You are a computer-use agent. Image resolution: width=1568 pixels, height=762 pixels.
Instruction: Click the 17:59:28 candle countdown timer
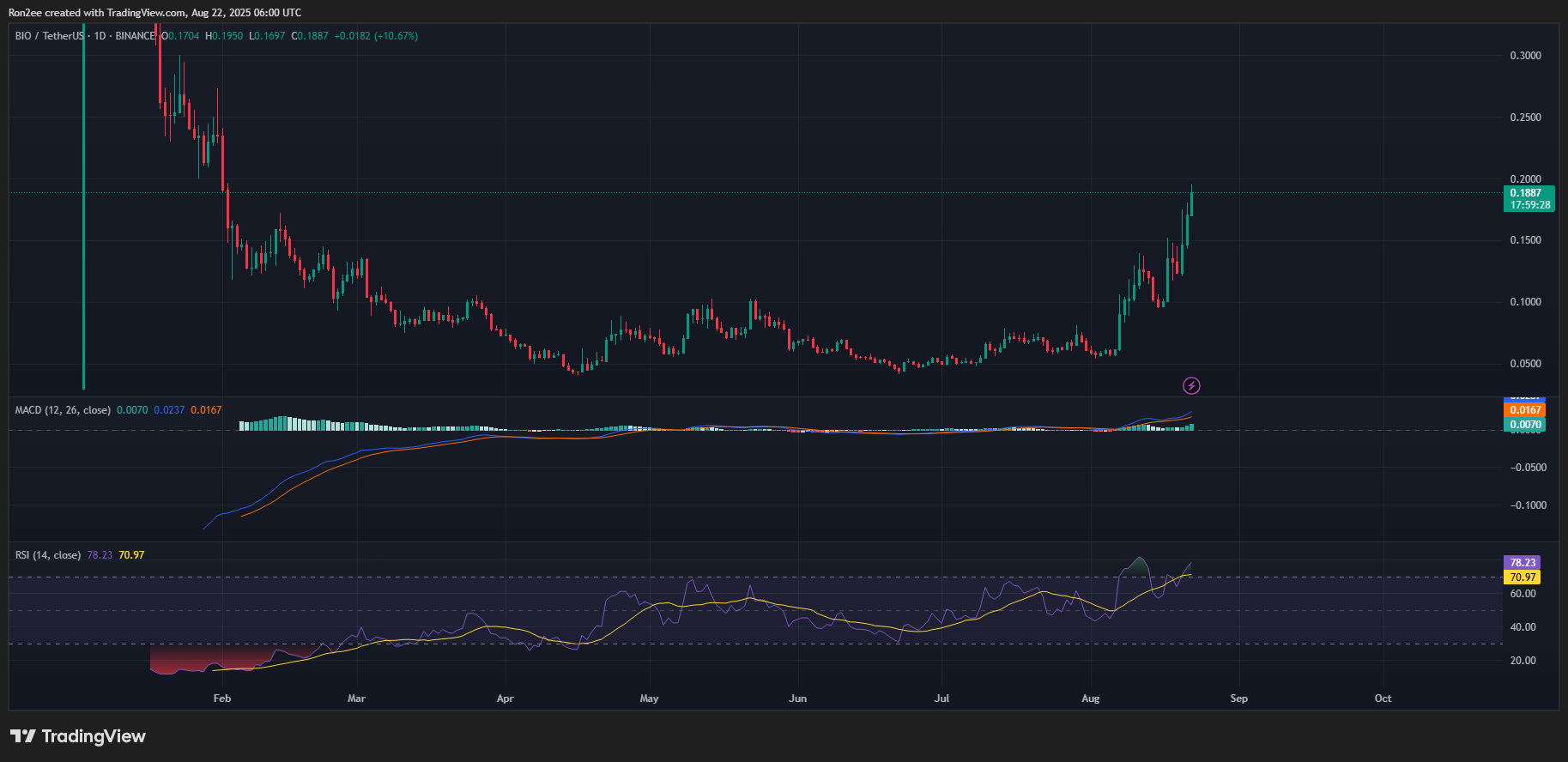(1529, 205)
